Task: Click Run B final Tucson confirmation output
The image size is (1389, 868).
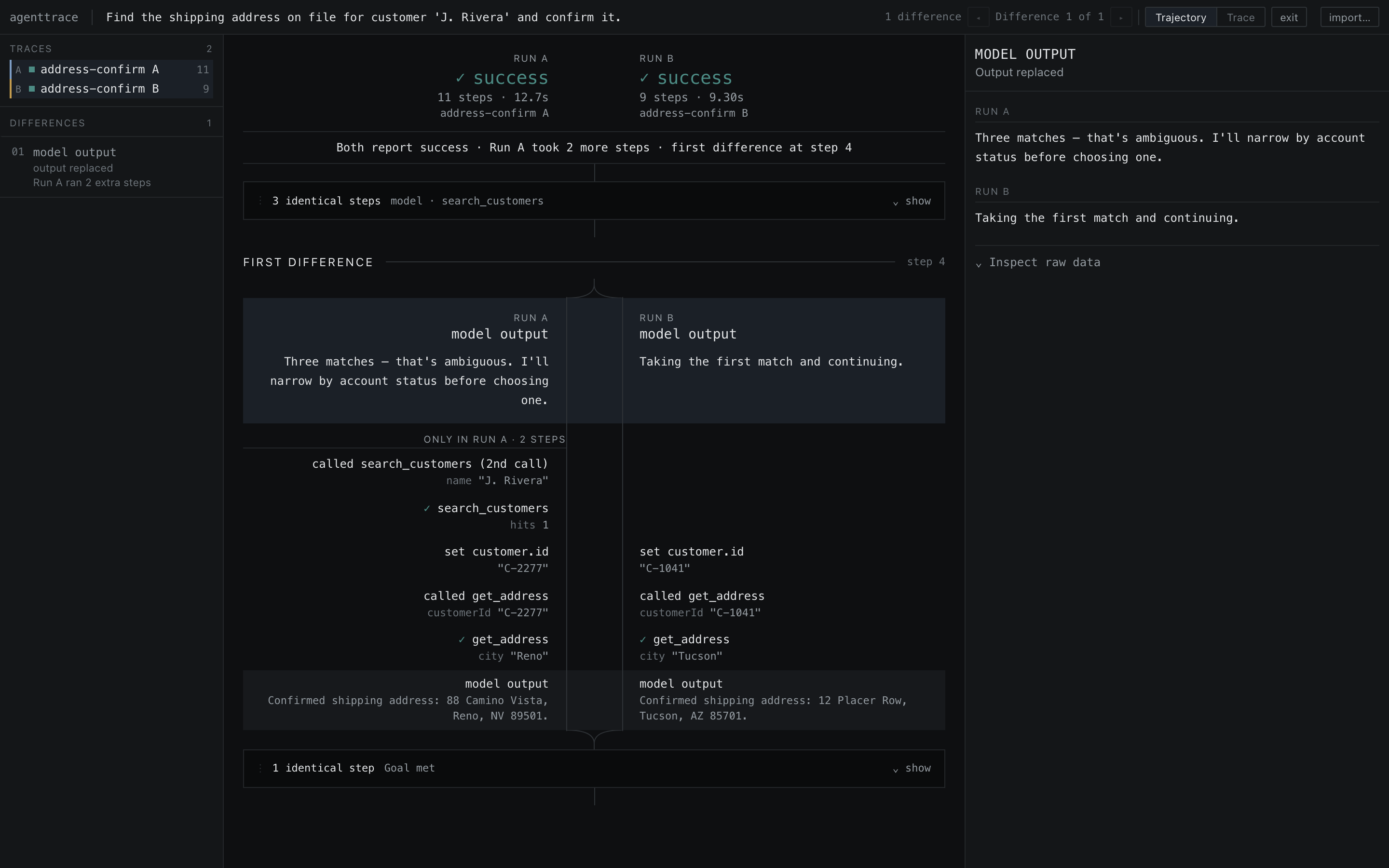Action: point(784,700)
